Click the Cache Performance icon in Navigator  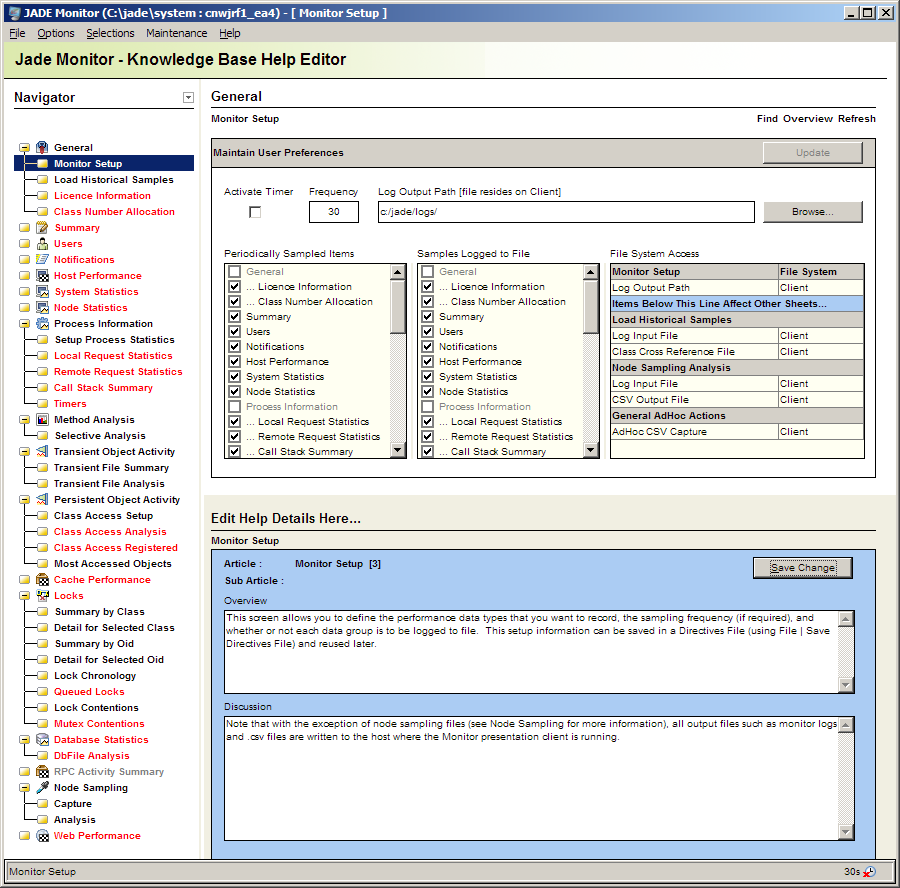(43, 580)
